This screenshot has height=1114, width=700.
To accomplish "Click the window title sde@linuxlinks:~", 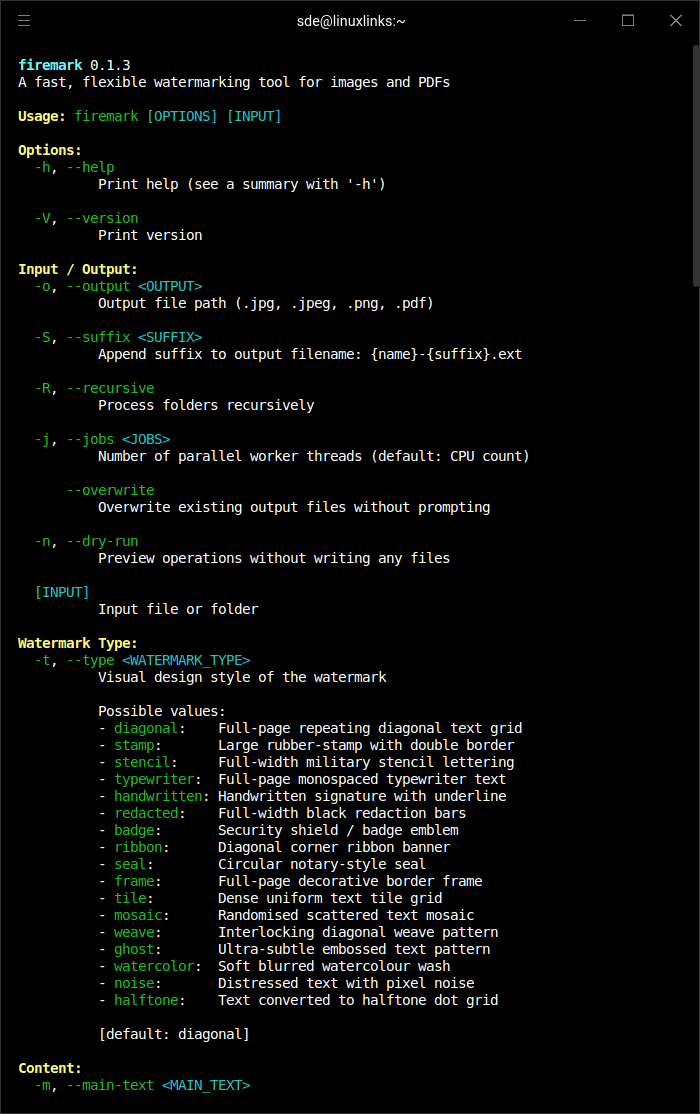I will point(351,20).
